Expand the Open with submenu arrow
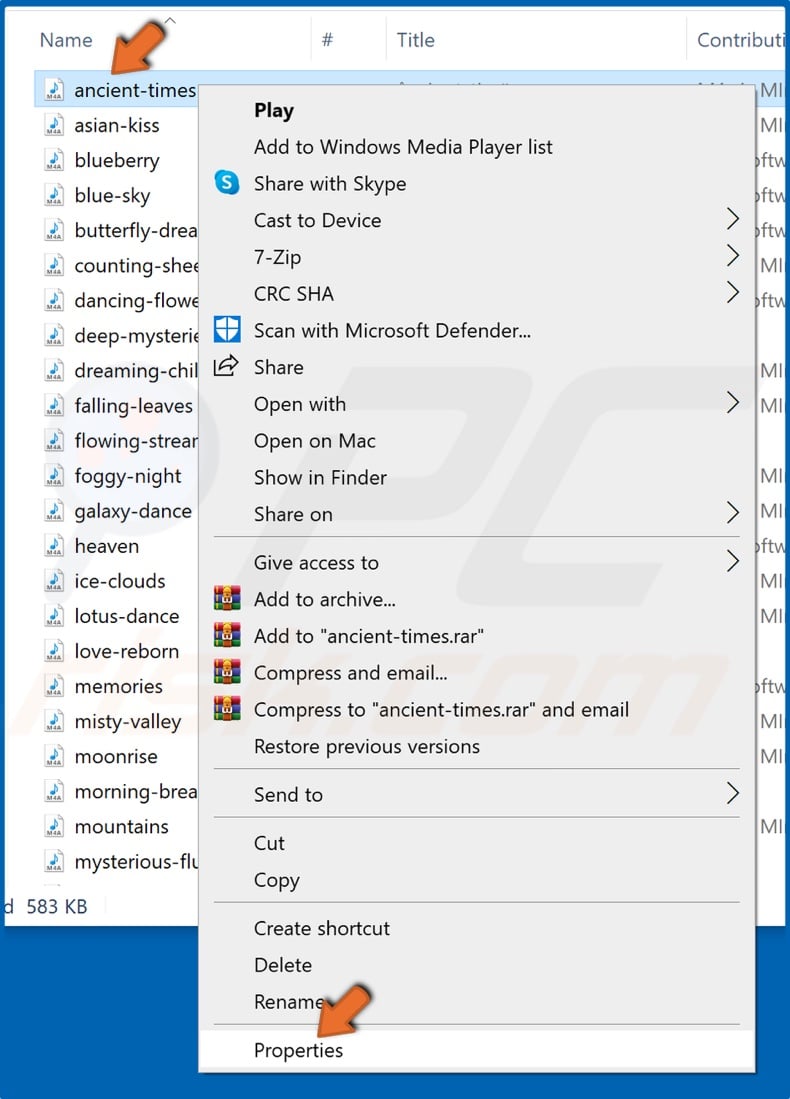The image size is (790, 1099). coord(733,403)
